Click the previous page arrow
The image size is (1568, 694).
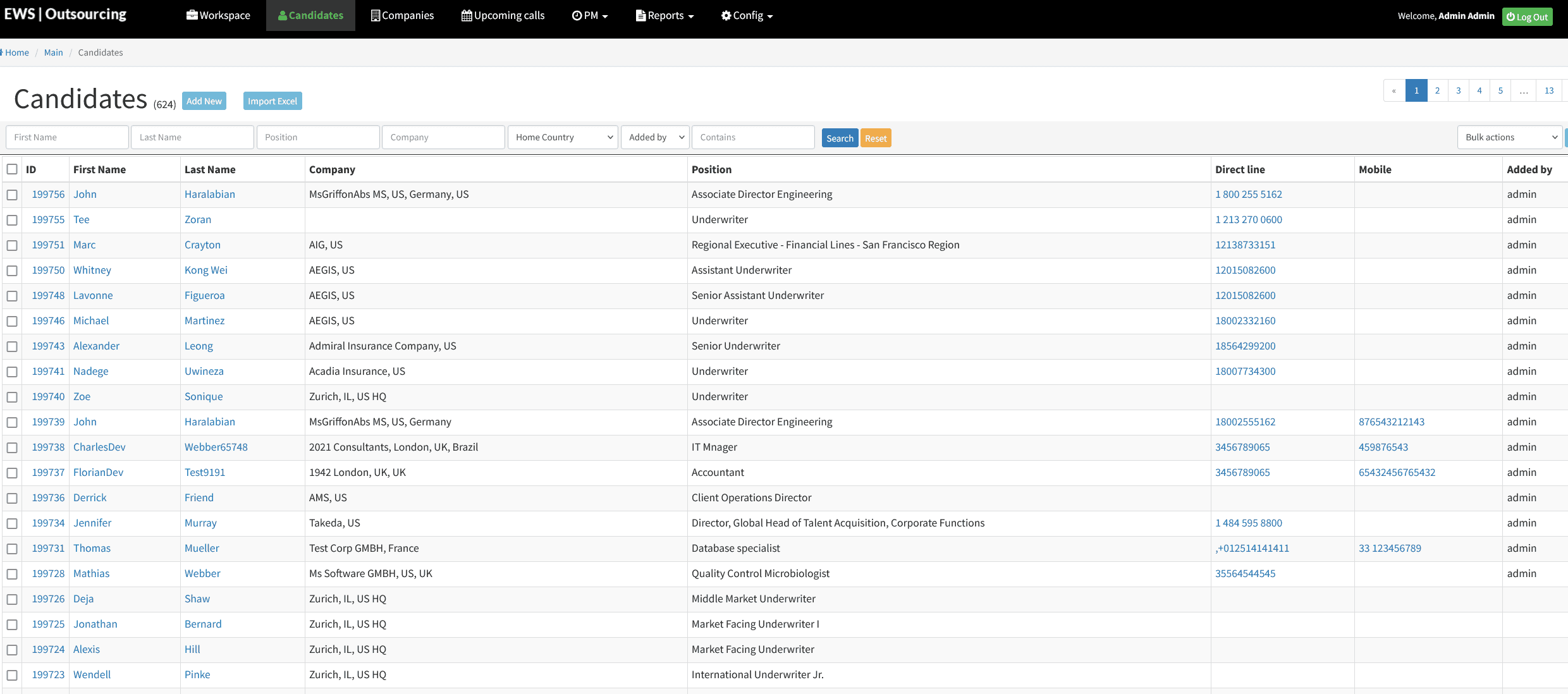coord(1394,90)
